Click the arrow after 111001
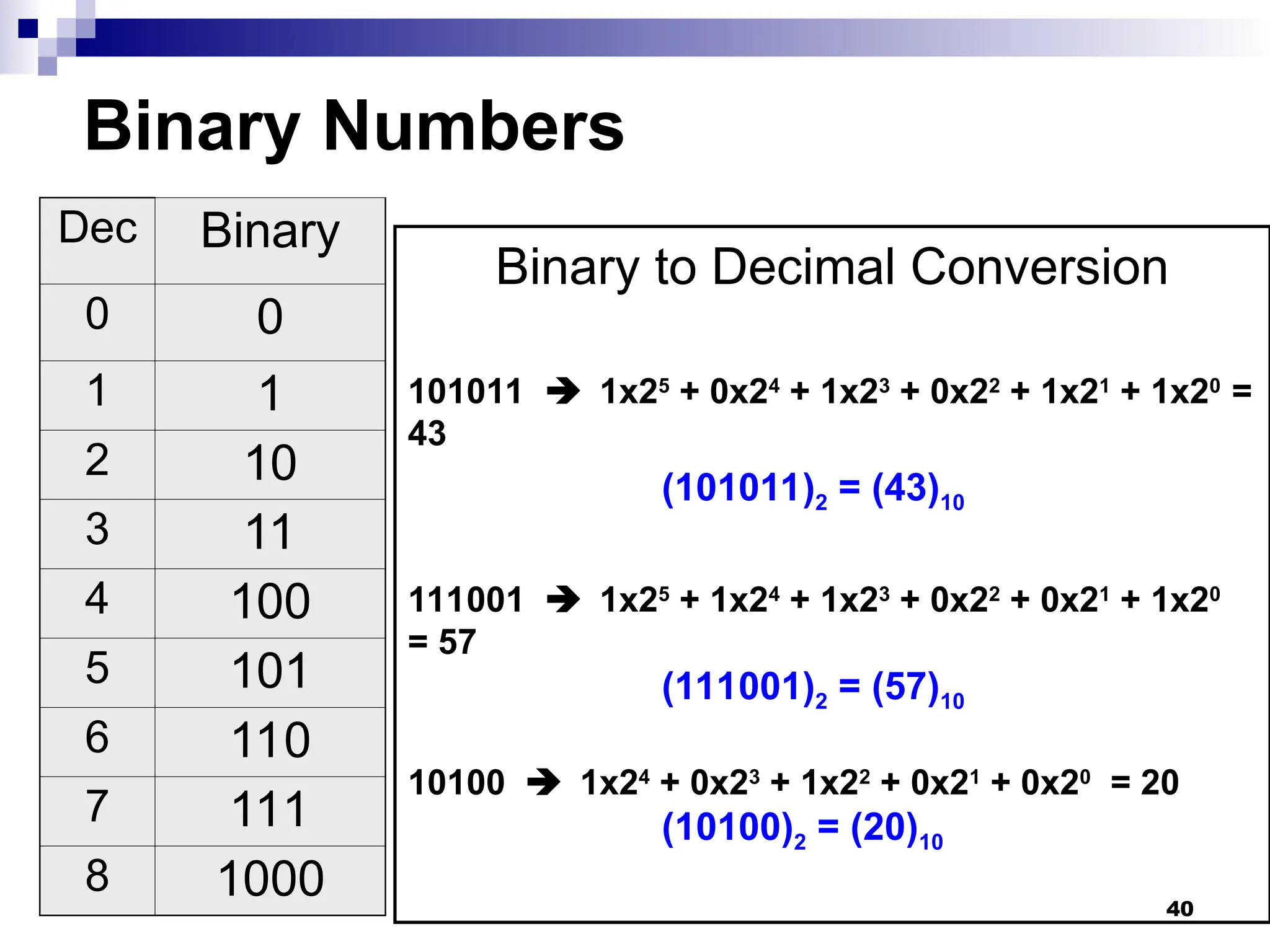 563,599
